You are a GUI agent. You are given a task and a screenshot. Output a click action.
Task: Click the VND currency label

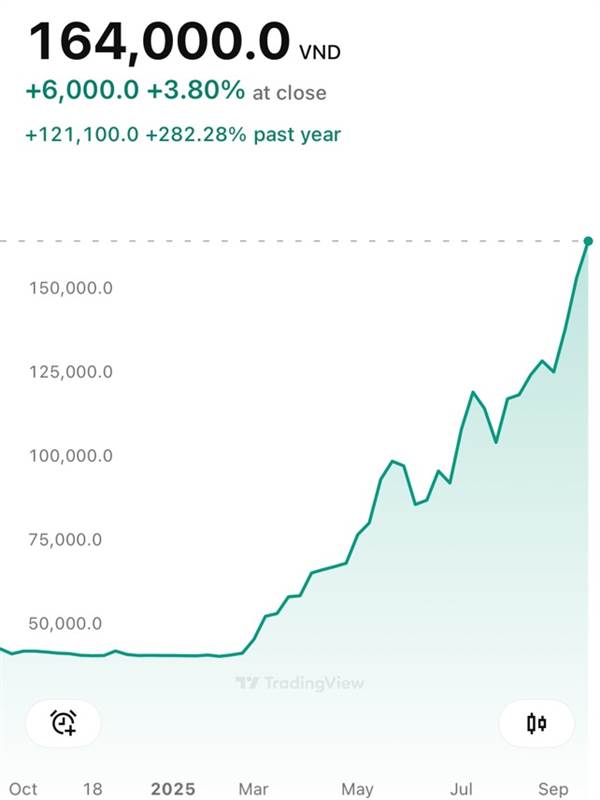(x=321, y=49)
